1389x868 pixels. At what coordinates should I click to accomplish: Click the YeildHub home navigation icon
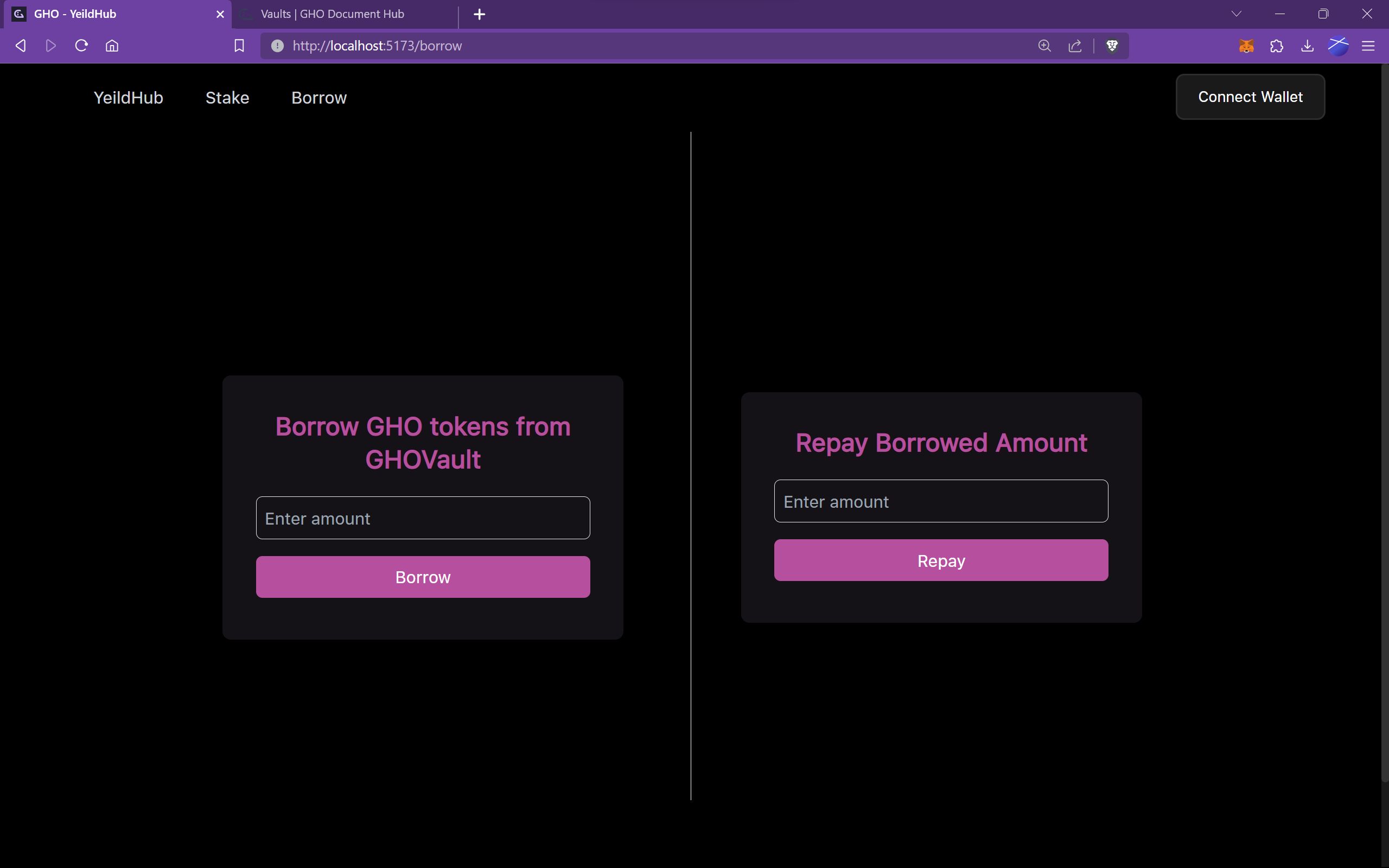(128, 97)
